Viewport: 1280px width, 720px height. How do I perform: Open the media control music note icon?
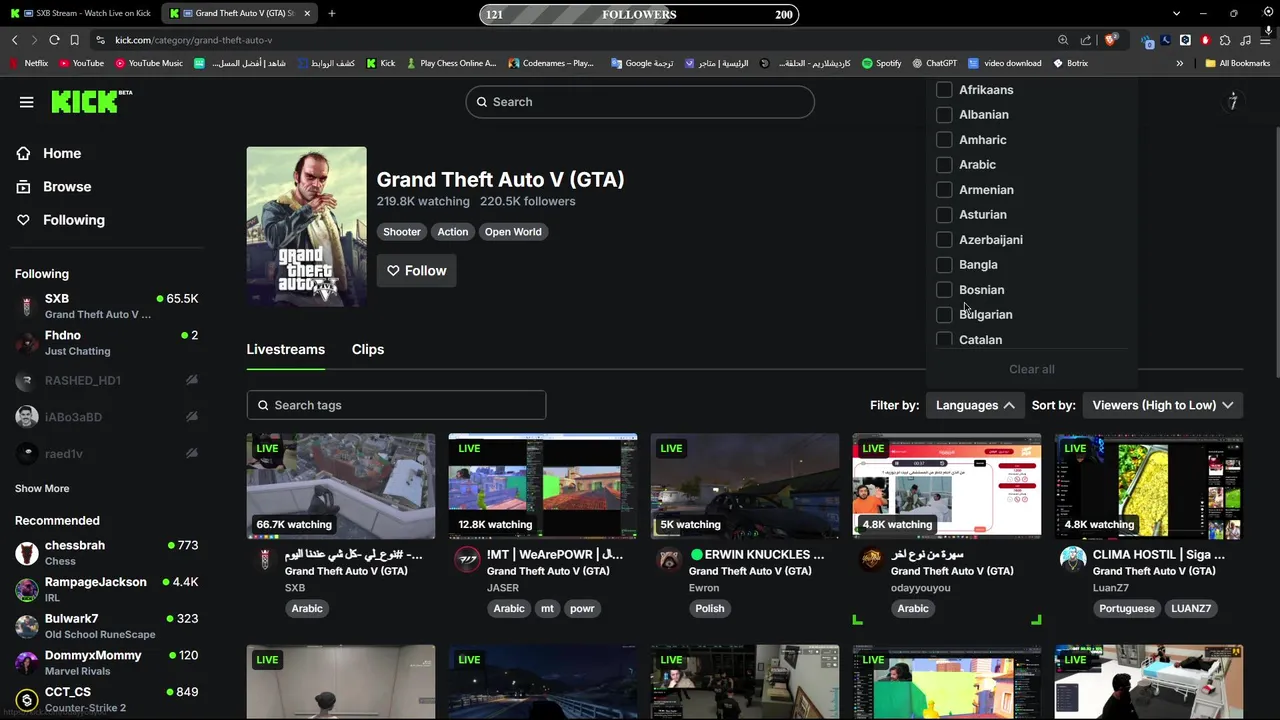(x=1245, y=40)
